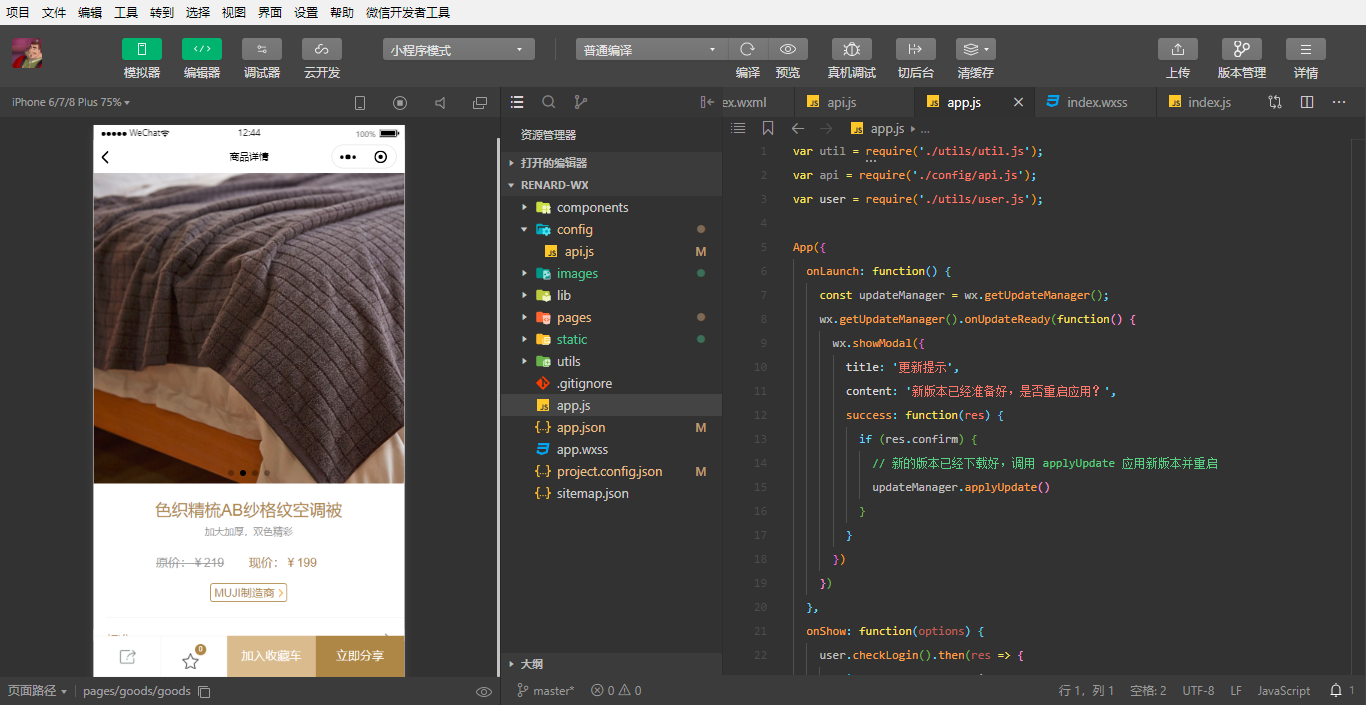Open the normal compile mode dropdown
1366x705 pixels.
[x=652, y=49]
